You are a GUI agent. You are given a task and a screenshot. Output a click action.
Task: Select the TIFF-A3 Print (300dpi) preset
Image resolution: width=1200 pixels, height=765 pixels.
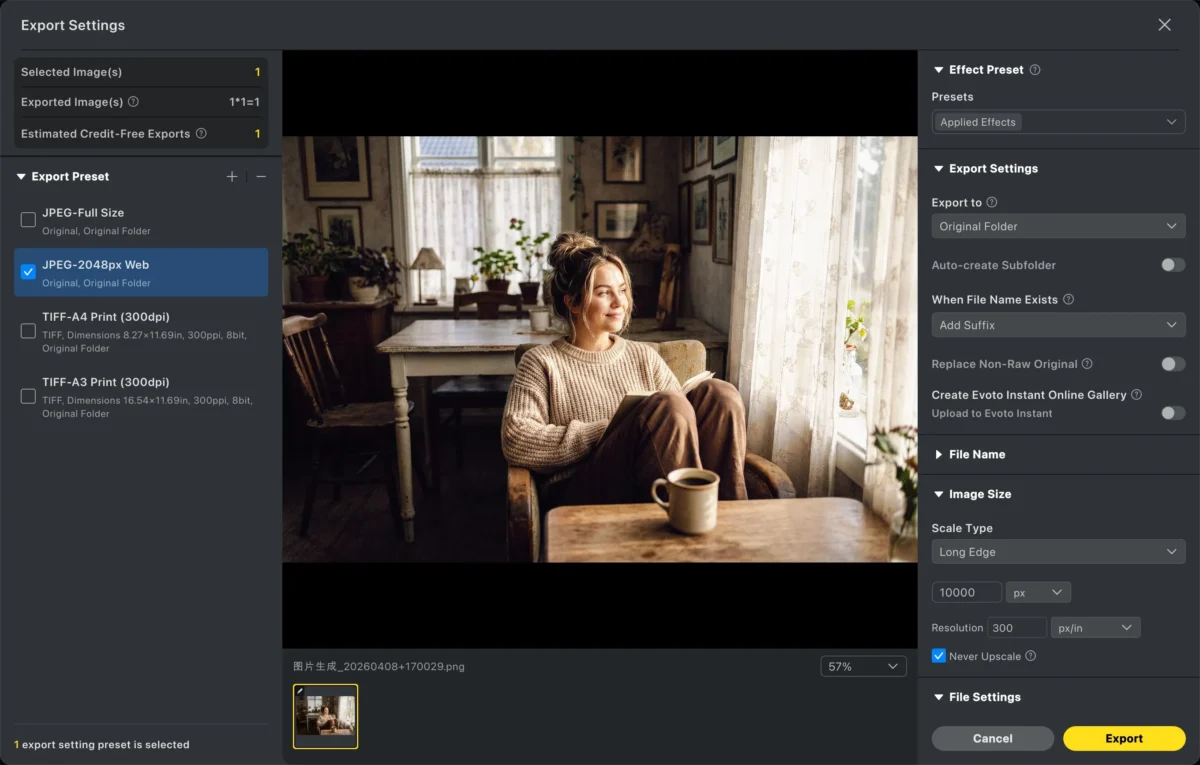[x=28, y=396]
